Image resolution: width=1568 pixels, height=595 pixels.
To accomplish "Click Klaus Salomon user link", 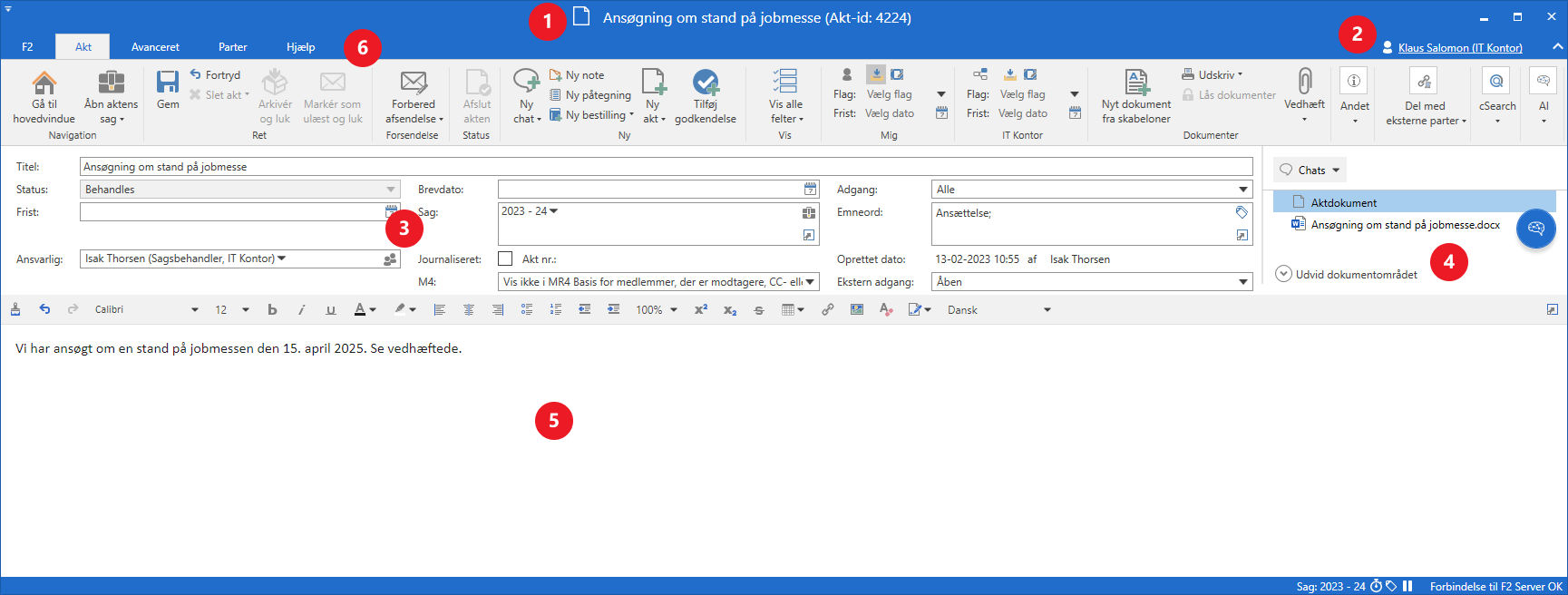I will click(x=1459, y=48).
